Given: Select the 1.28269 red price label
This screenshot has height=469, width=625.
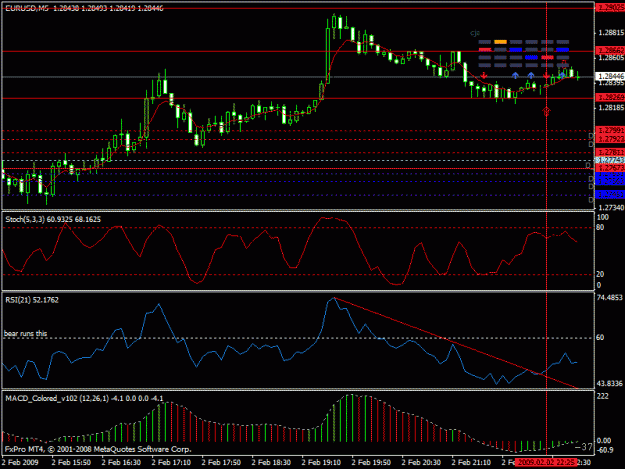Looking at the screenshot, I should [609, 98].
